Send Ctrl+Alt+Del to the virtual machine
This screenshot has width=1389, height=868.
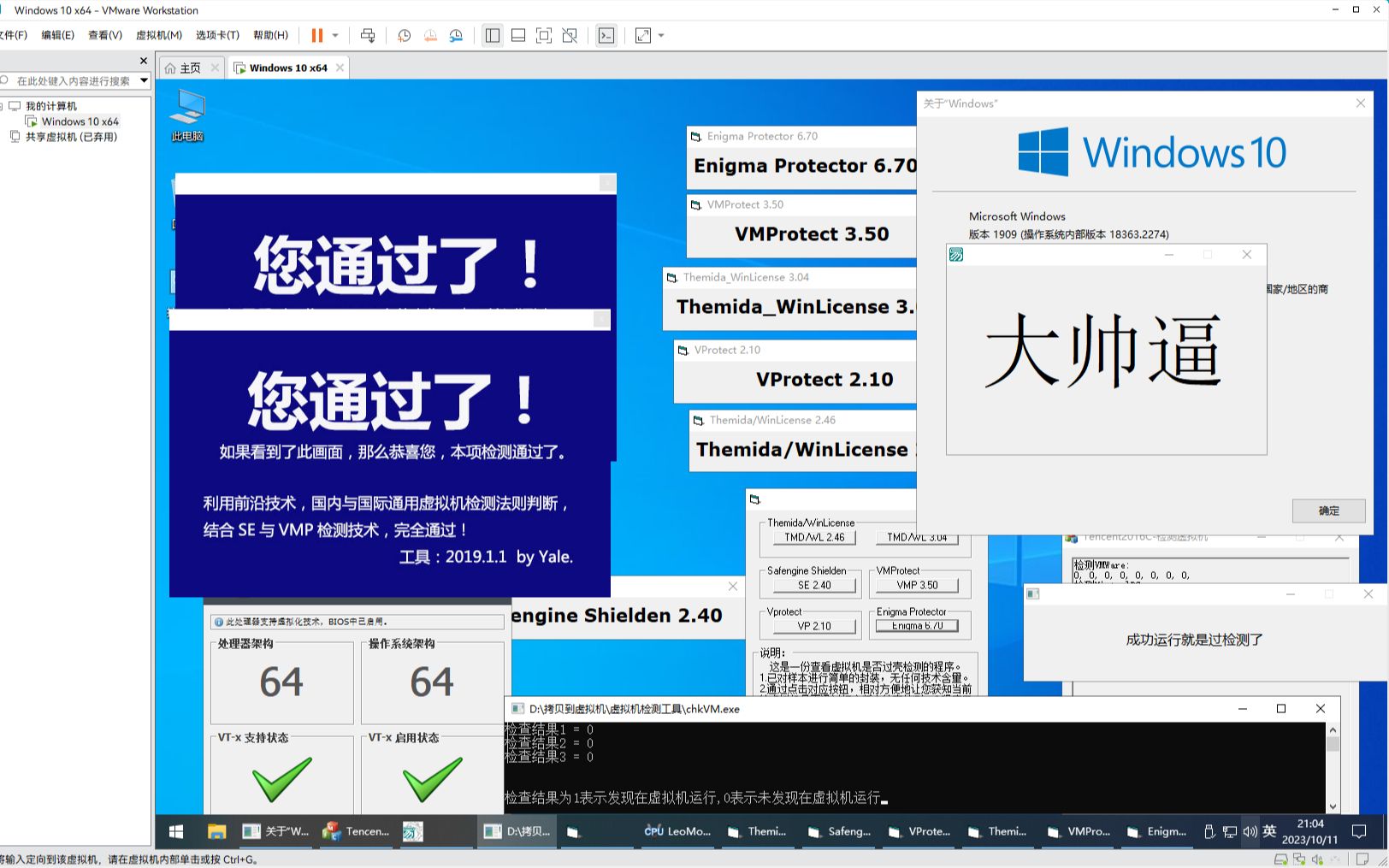point(368,35)
